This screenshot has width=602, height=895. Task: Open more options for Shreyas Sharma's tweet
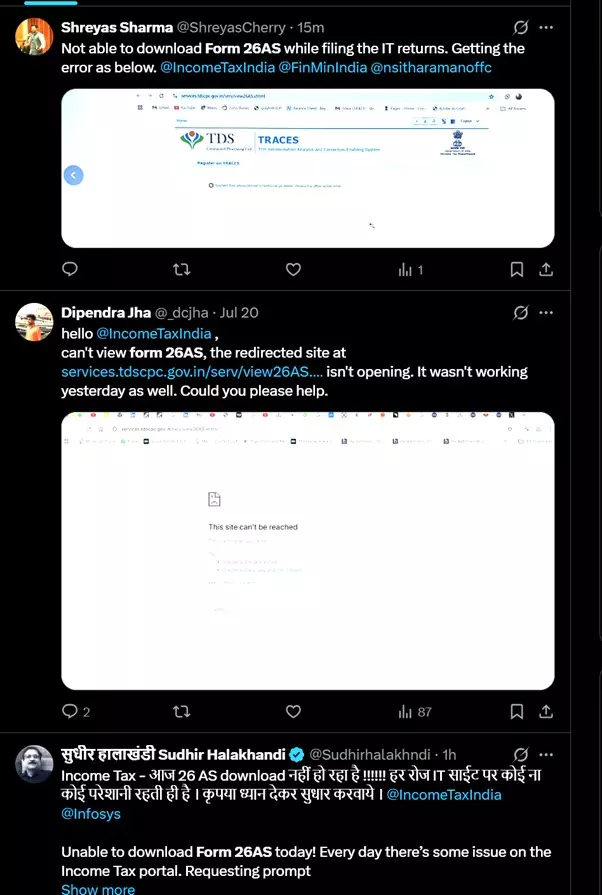[x=546, y=27]
